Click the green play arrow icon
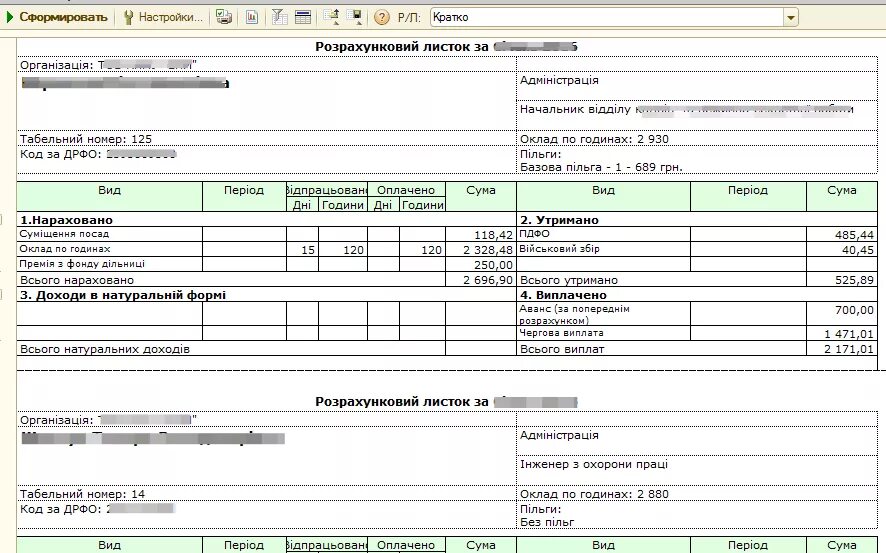Viewport: 886px width, 553px height. [10, 18]
